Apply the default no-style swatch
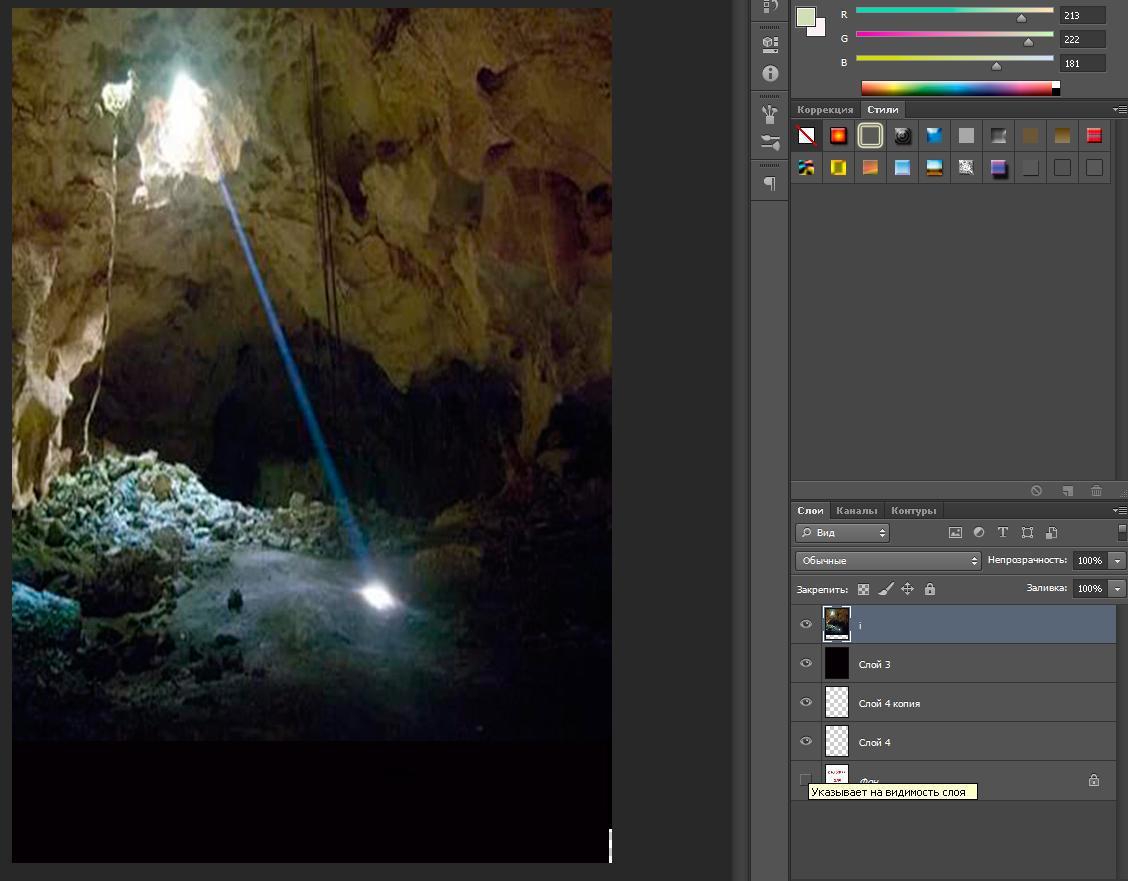This screenshot has height=881, width=1128. pos(806,136)
